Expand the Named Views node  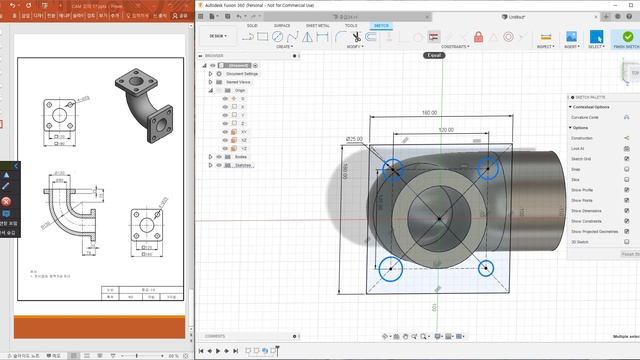click(x=211, y=82)
